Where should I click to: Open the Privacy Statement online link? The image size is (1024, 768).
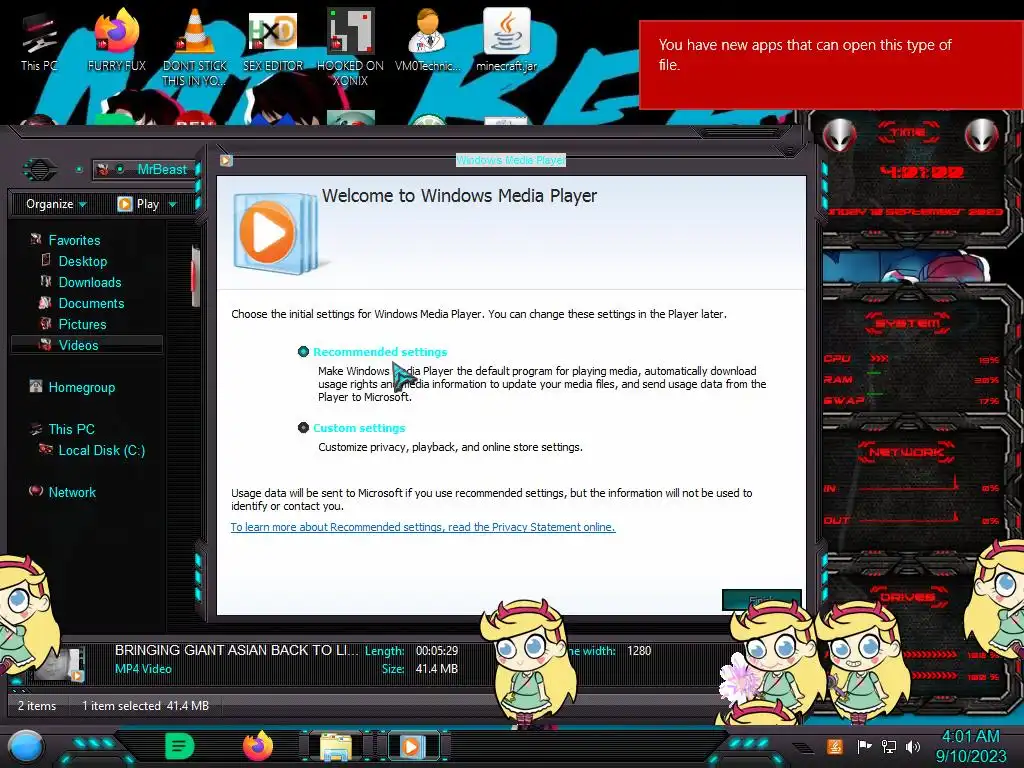pyautogui.click(x=423, y=527)
